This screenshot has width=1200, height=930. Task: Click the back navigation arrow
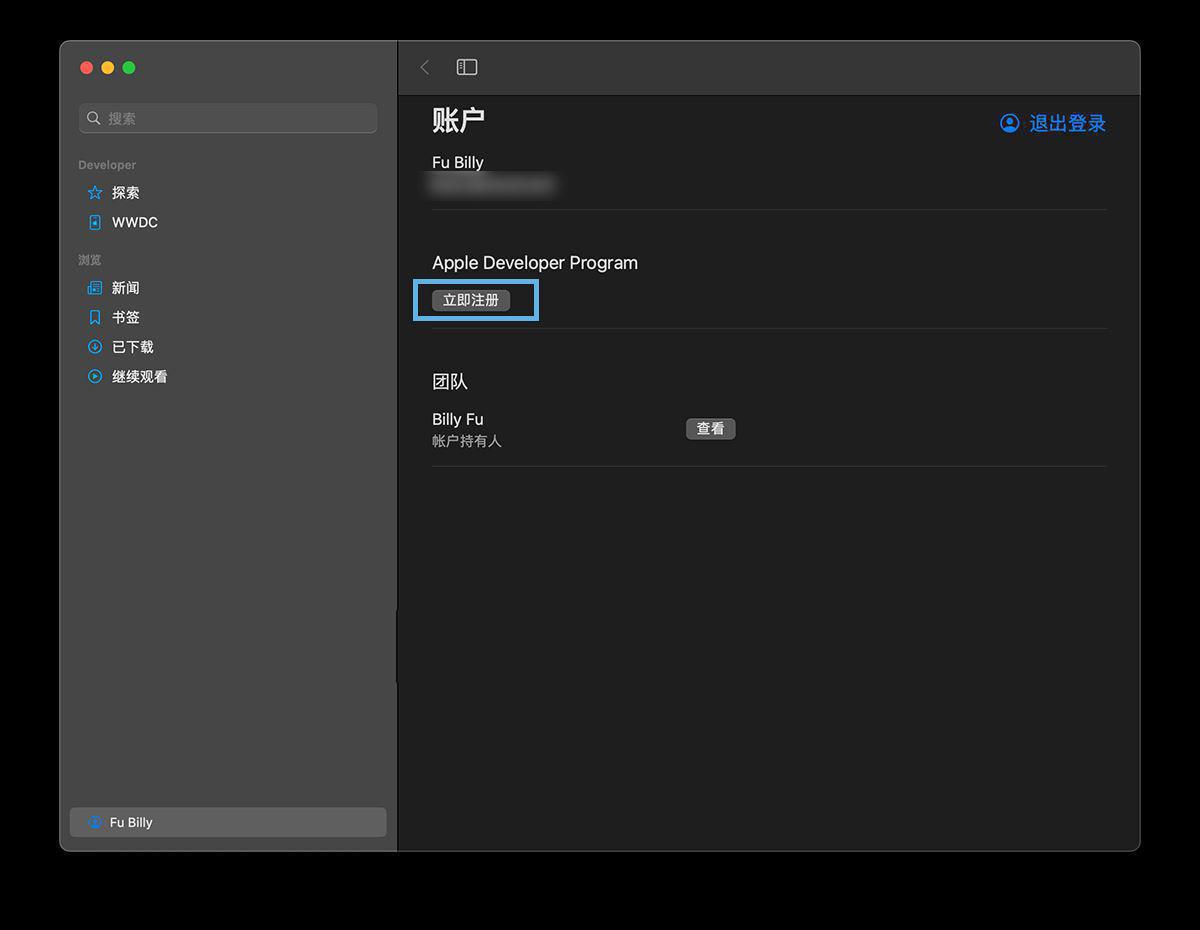tap(424, 66)
